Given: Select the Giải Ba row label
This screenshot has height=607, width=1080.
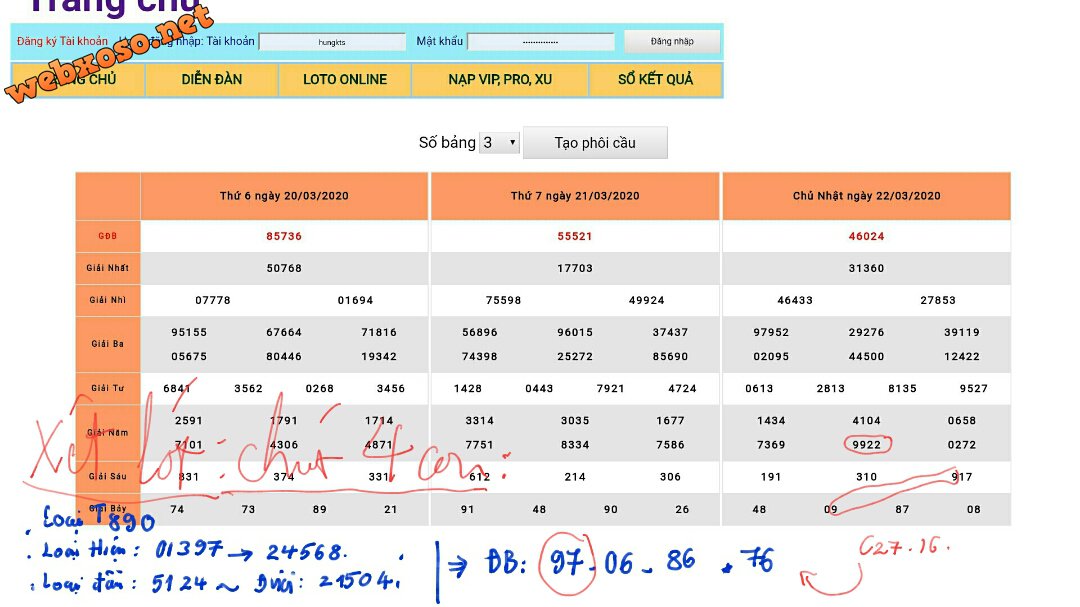Looking at the screenshot, I should point(107,344).
